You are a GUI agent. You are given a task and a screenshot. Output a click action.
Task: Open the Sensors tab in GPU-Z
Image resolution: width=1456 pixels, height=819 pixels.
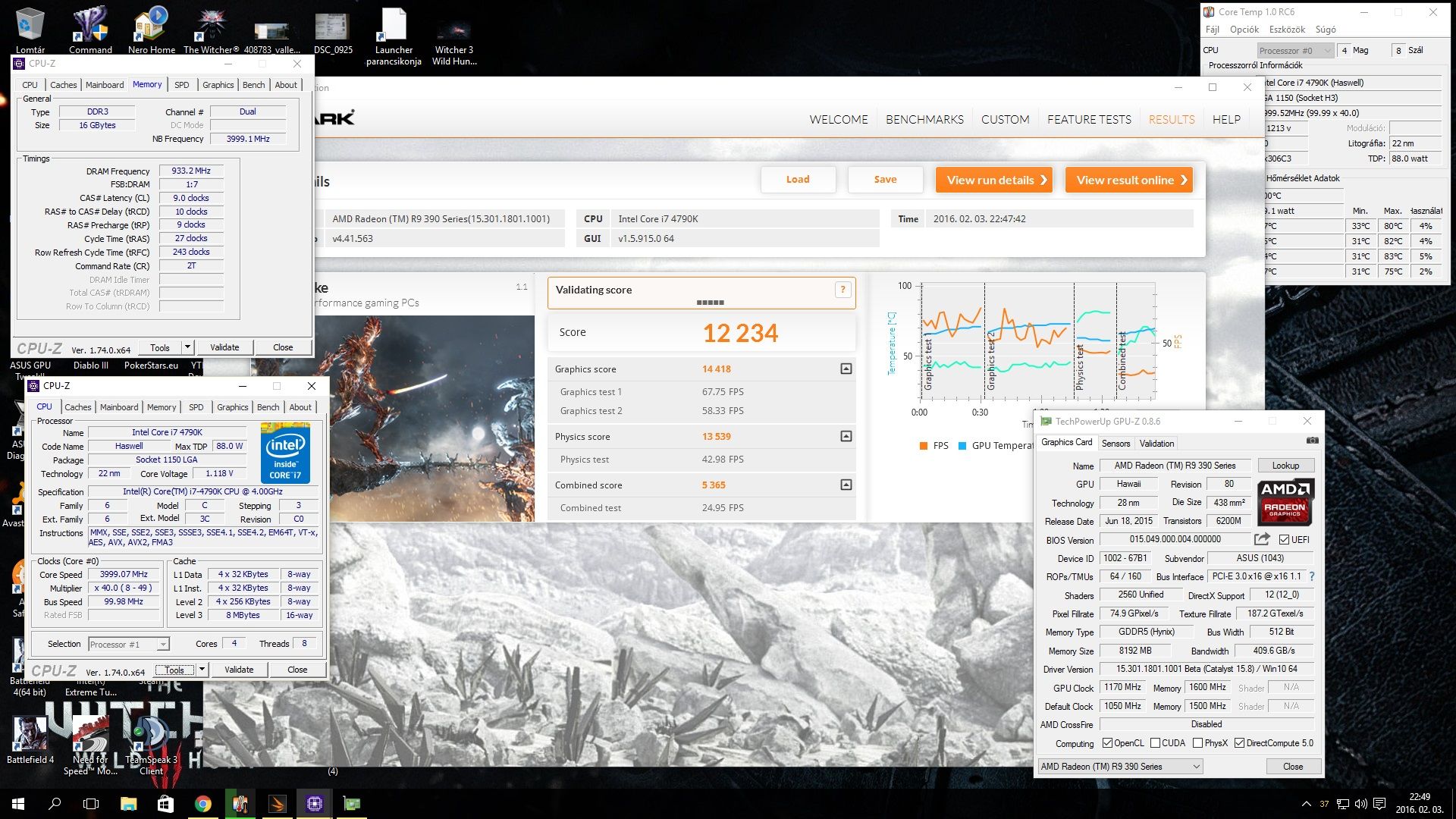click(1116, 444)
